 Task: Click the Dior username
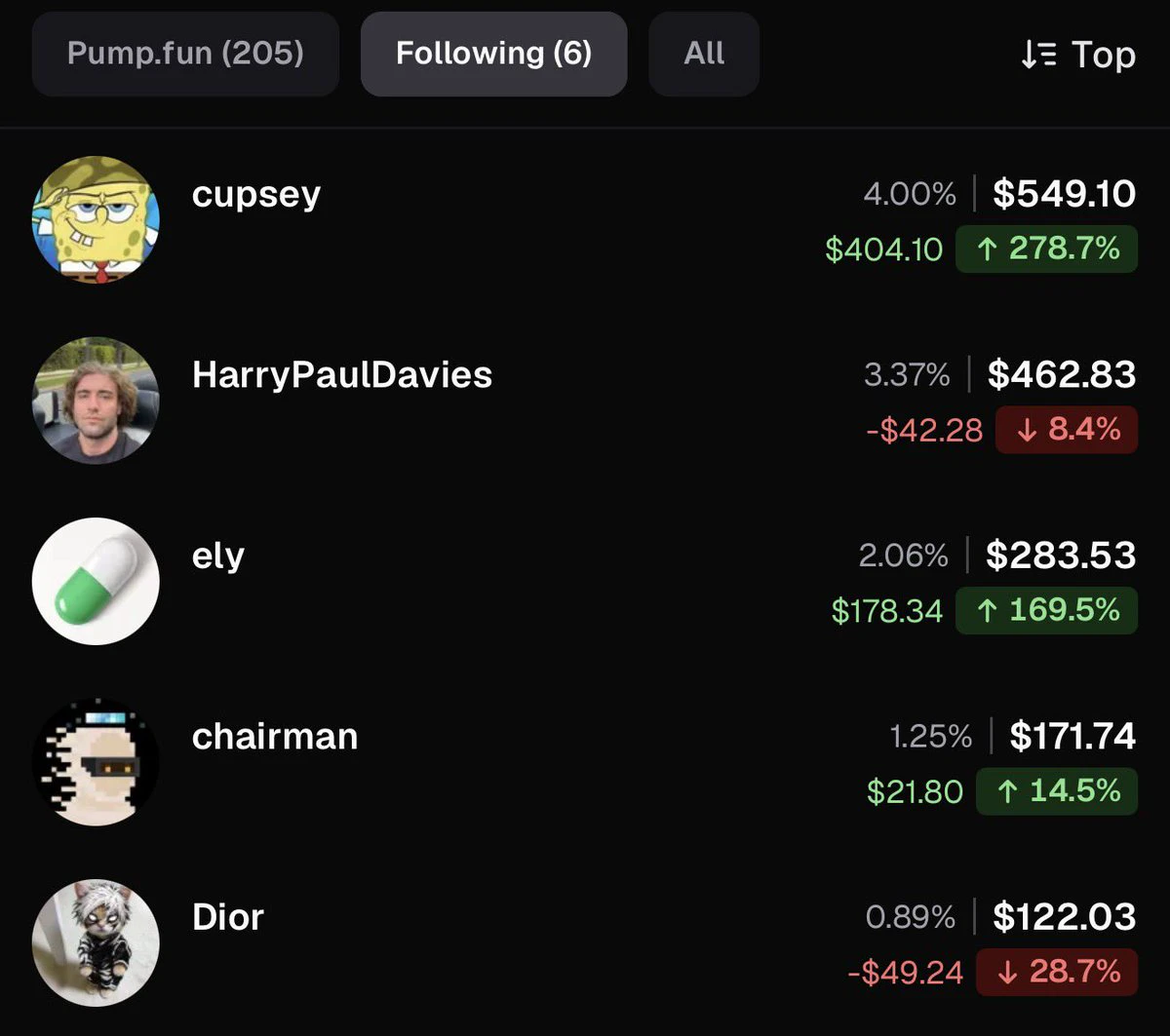coord(228,916)
